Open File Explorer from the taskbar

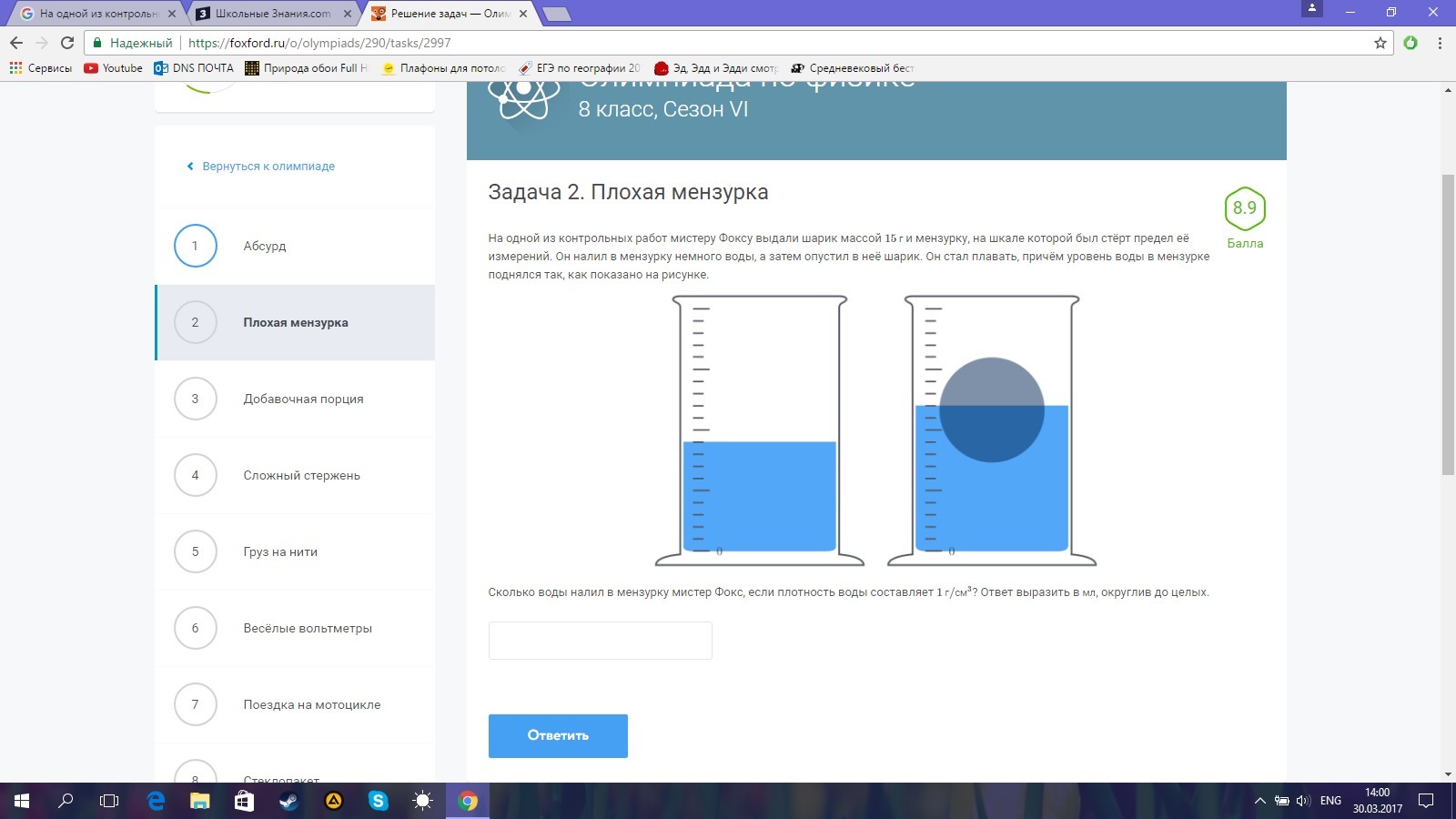pos(200,801)
